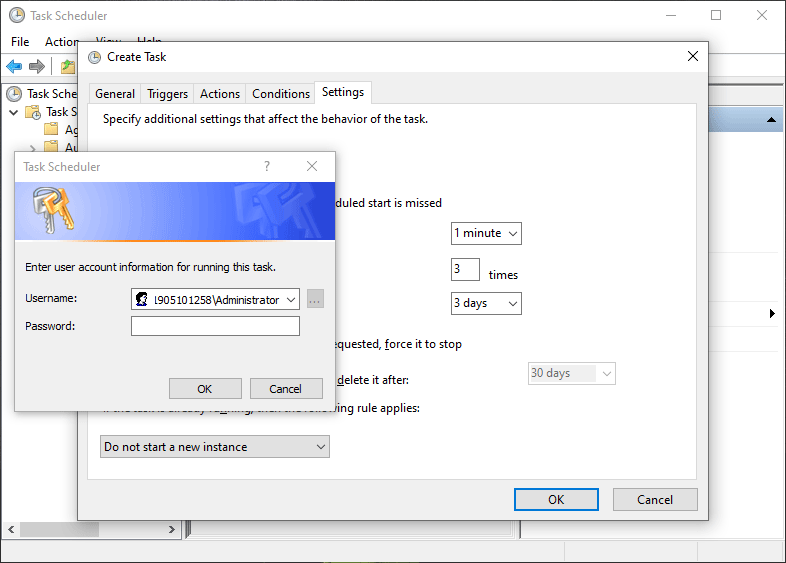
Task: Click the right-pointing submenu arrow in Actions pane
Action: 772,313
